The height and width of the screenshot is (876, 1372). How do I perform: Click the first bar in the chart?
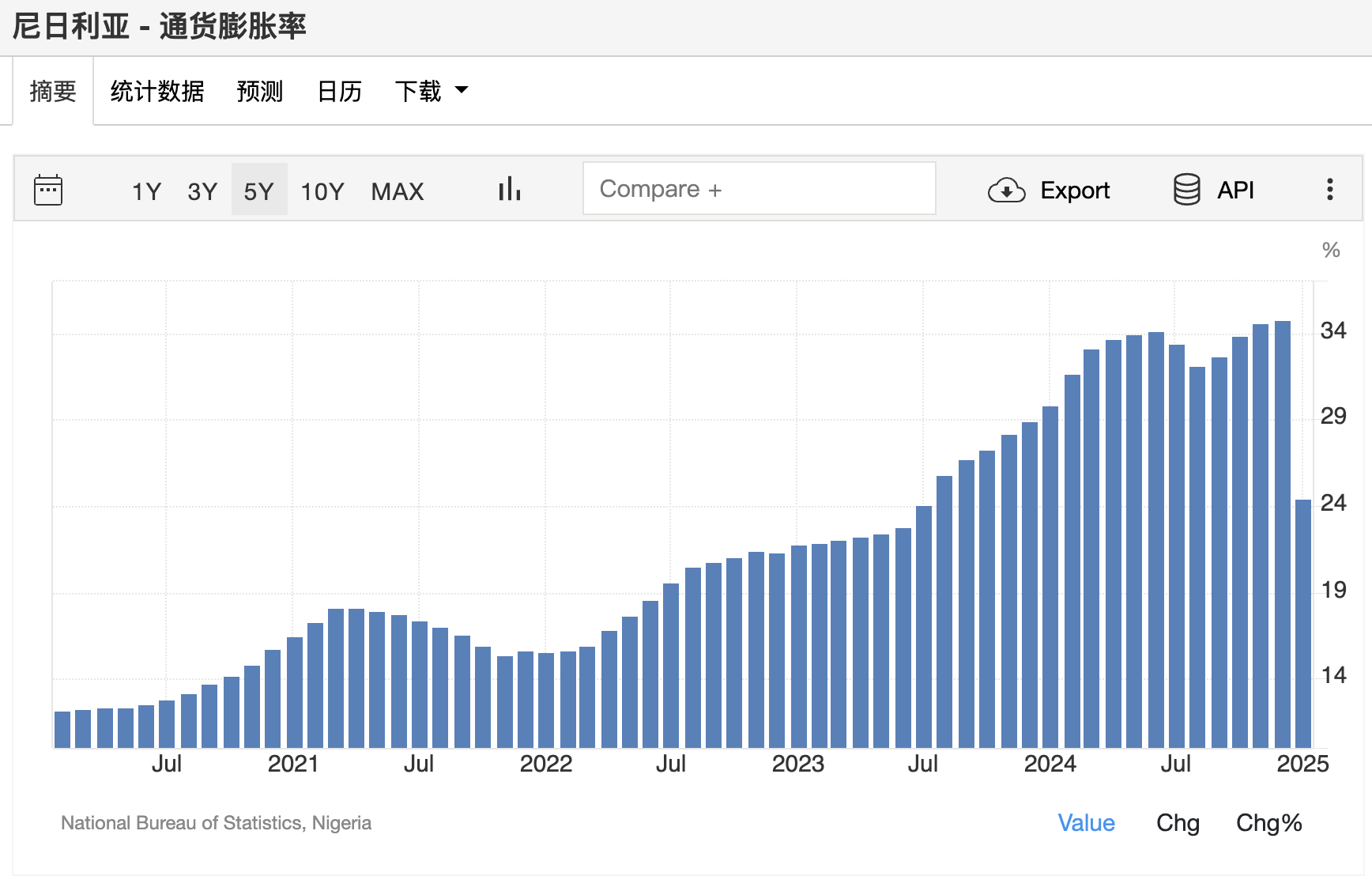(62, 730)
